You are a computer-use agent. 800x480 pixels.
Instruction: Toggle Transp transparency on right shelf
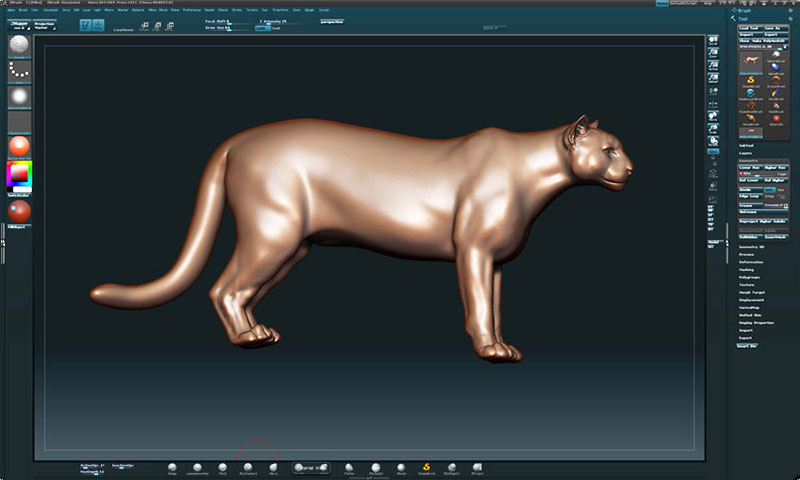[713, 187]
